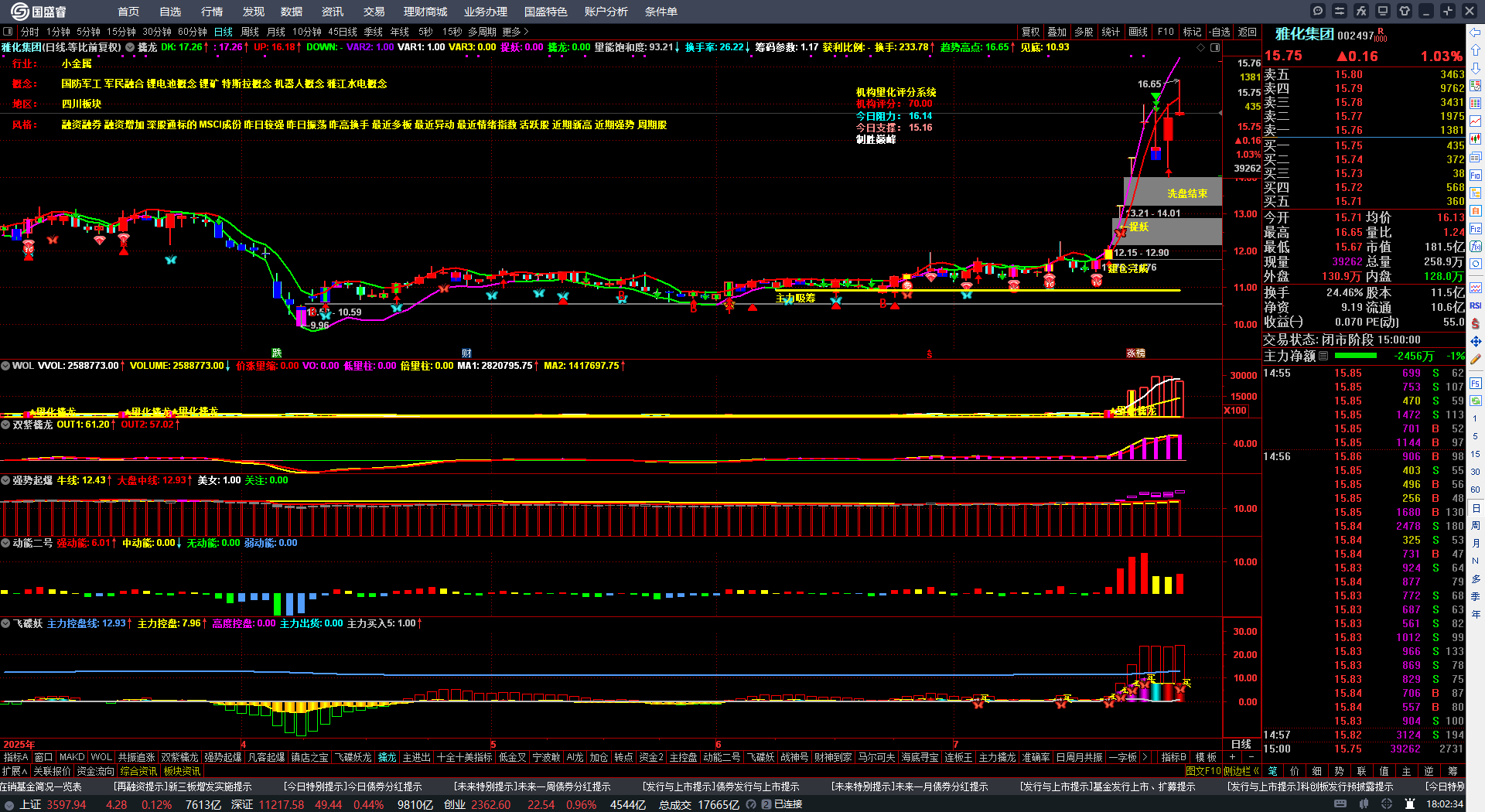Open the settings sliders icon in title bar
The height and width of the screenshot is (812, 1485).
tap(1340, 11)
